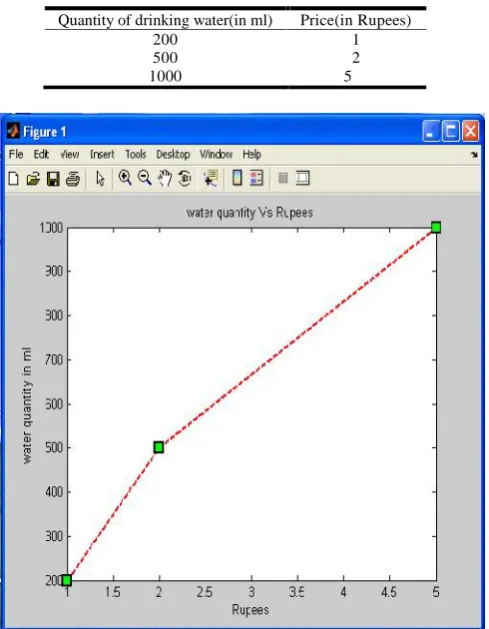Minimize the Figure 1 window
The width and height of the screenshot is (489, 629).
click(x=431, y=131)
